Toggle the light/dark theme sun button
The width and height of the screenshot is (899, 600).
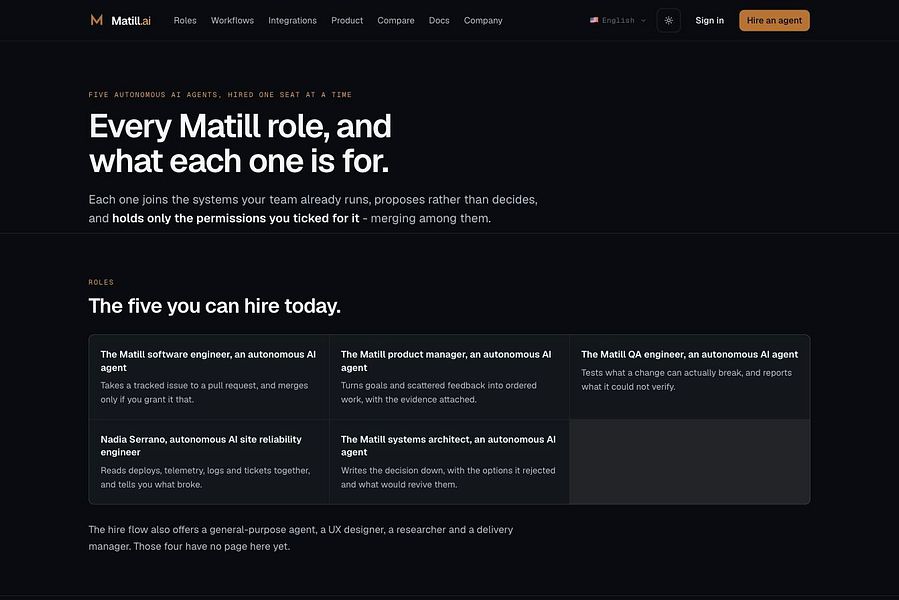pos(669,21)
